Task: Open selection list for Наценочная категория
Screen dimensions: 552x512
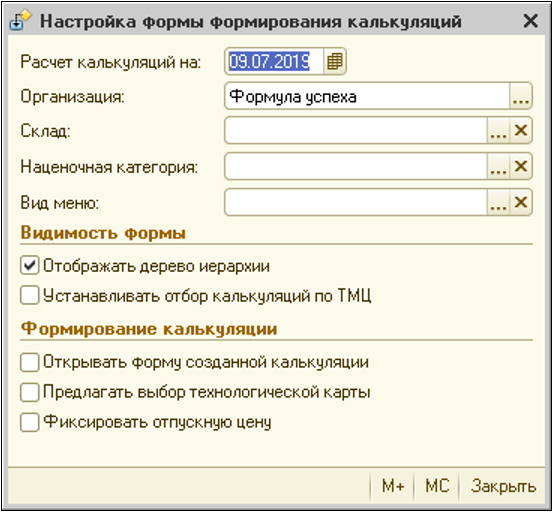Action: click(498, 167)
